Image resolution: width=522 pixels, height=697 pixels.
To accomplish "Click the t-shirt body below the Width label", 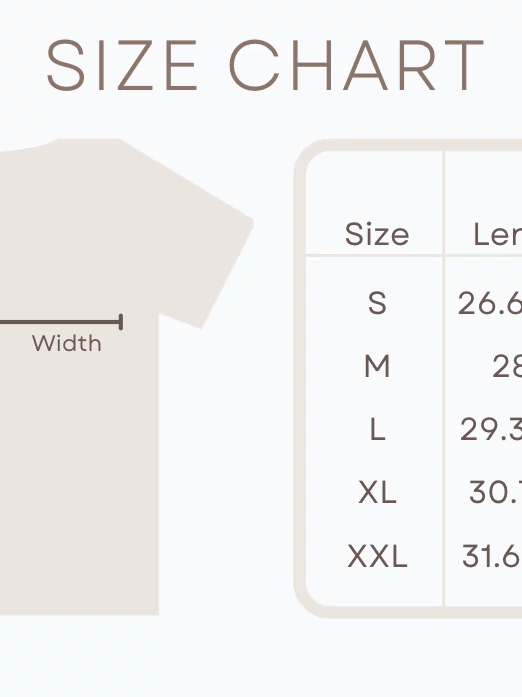I will pos(79,480).
